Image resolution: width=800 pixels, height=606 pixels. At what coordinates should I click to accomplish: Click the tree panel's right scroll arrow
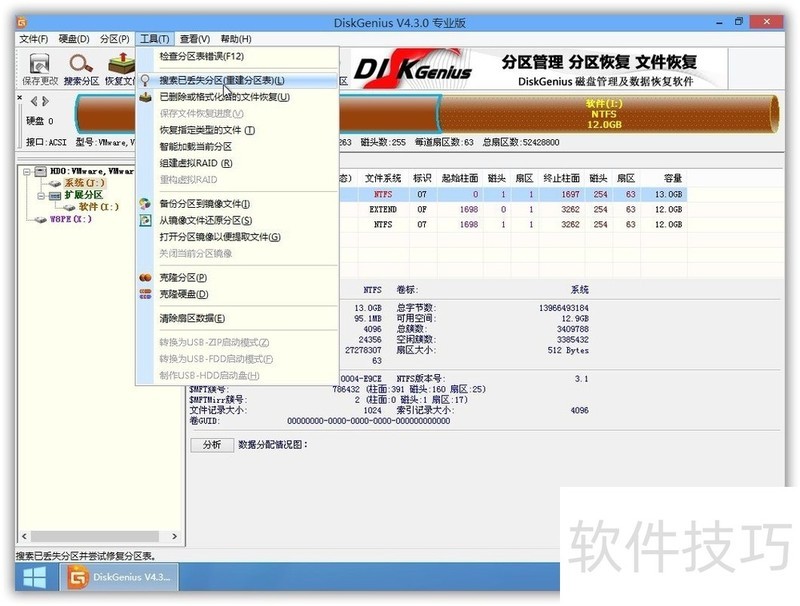[174, 536]
